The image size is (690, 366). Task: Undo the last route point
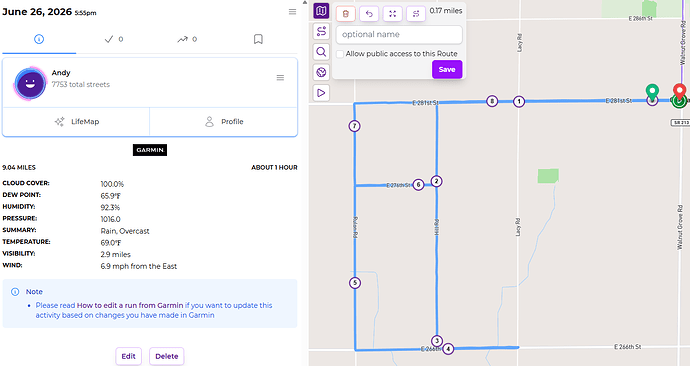[x=369, y=14]
